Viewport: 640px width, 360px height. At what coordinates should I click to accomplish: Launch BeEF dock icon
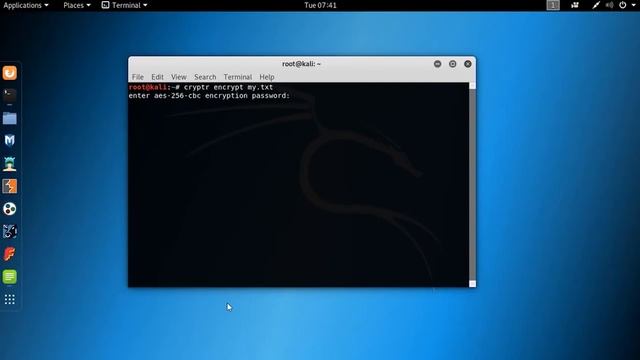[x=9, y=231]
